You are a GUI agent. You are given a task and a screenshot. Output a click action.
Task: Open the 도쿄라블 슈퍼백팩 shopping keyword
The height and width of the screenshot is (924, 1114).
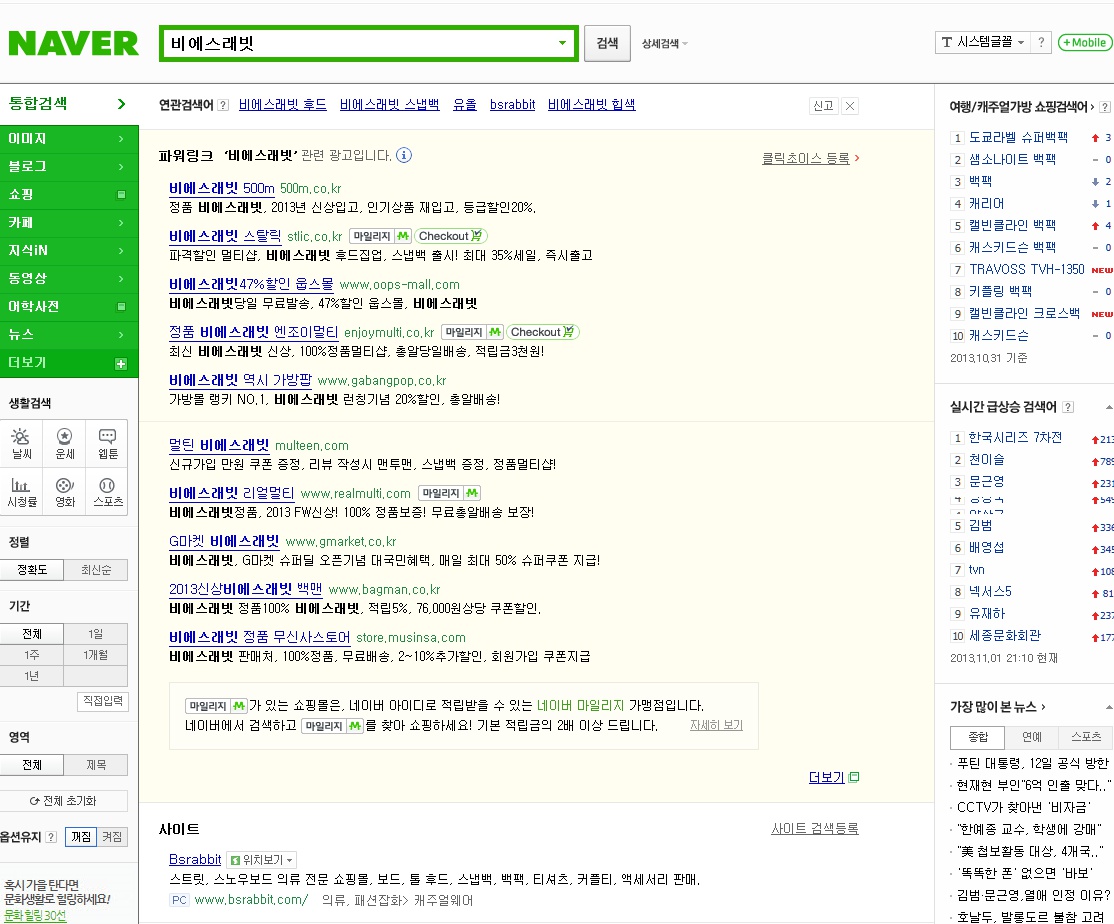pyautogui.click(x=1019, y=137)
